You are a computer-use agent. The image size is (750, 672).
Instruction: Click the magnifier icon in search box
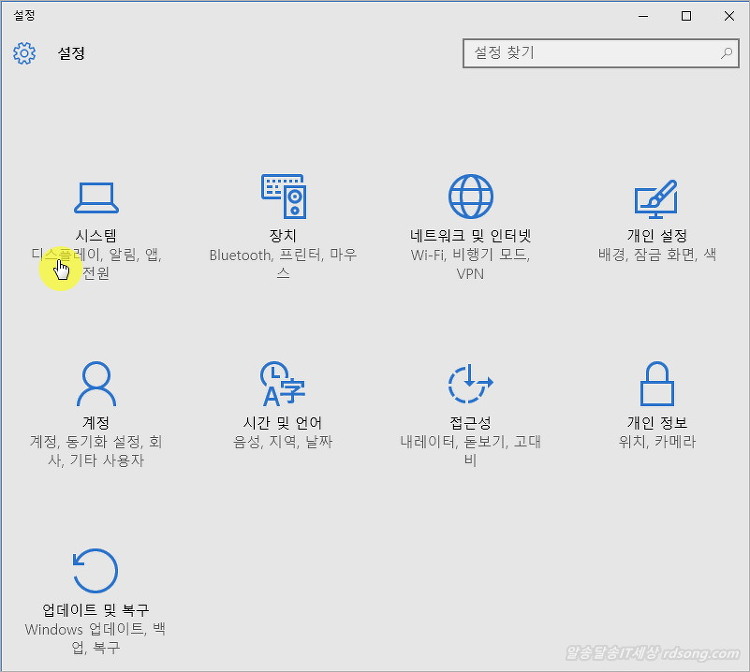(726, 53)
